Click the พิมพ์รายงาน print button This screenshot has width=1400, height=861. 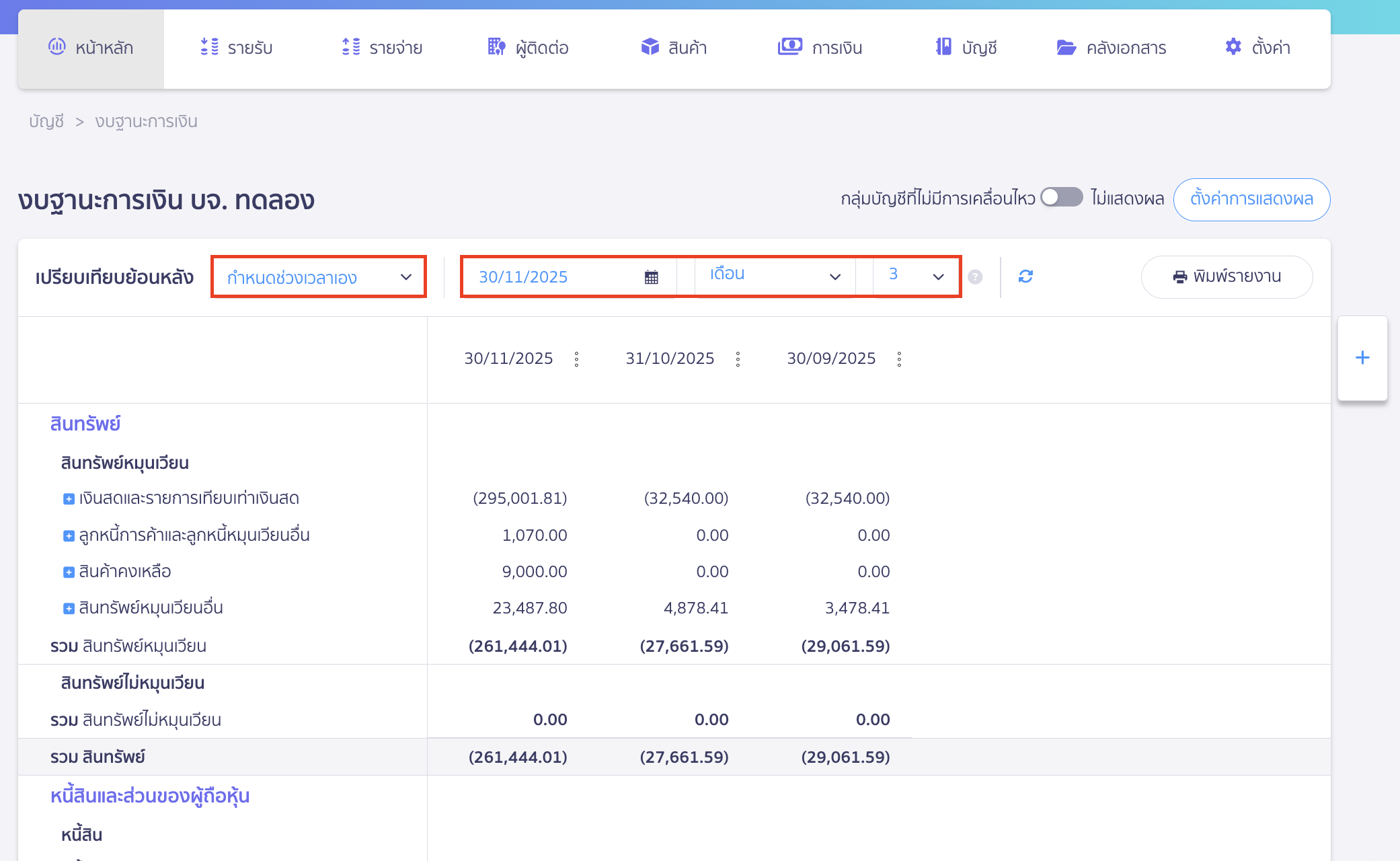1227,276
